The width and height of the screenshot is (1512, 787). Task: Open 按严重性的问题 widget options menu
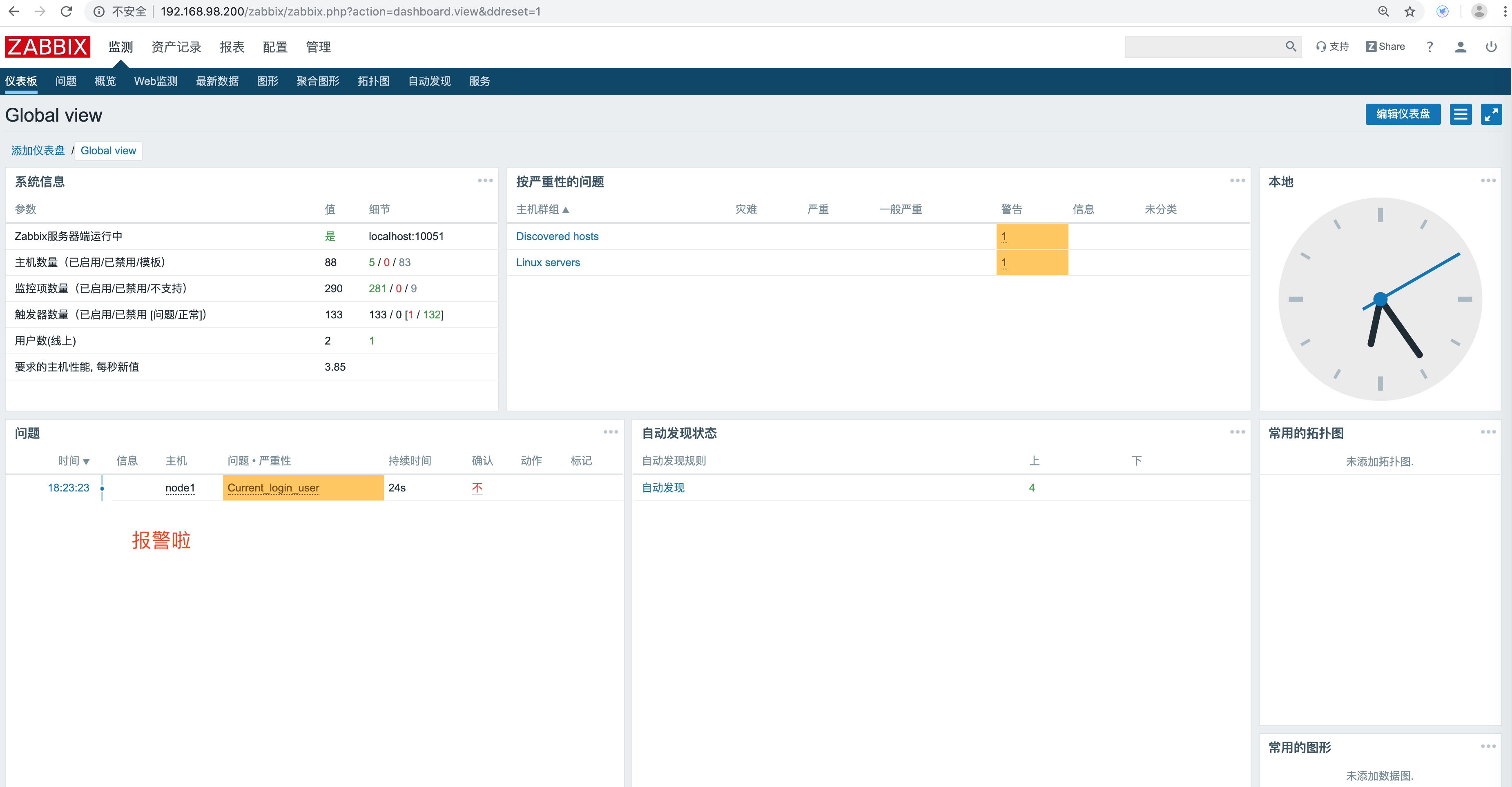(x=1237, y=180)
